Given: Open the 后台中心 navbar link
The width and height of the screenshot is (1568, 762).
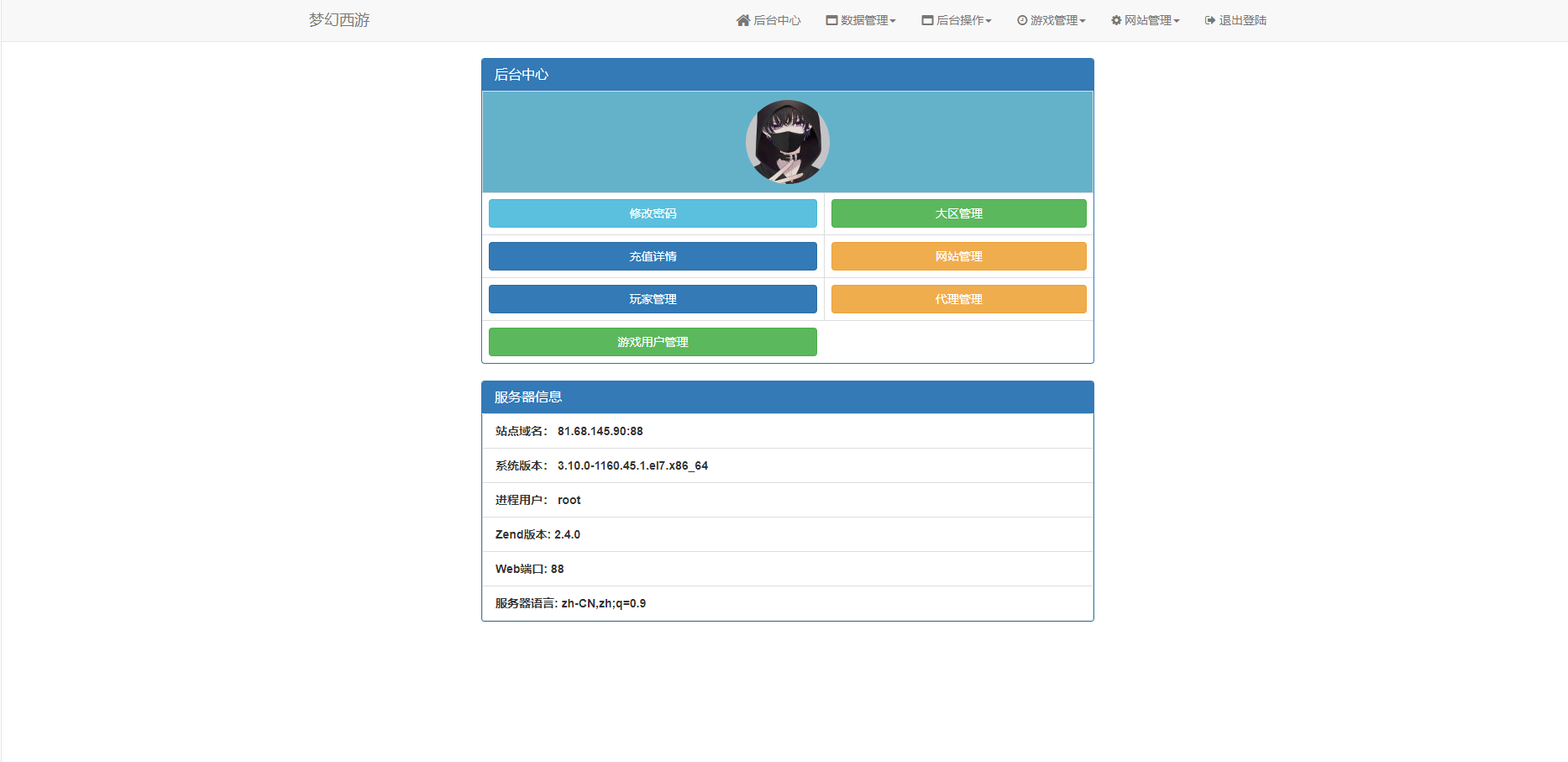Looking at the screenshot, I should [x=768, y=20].
